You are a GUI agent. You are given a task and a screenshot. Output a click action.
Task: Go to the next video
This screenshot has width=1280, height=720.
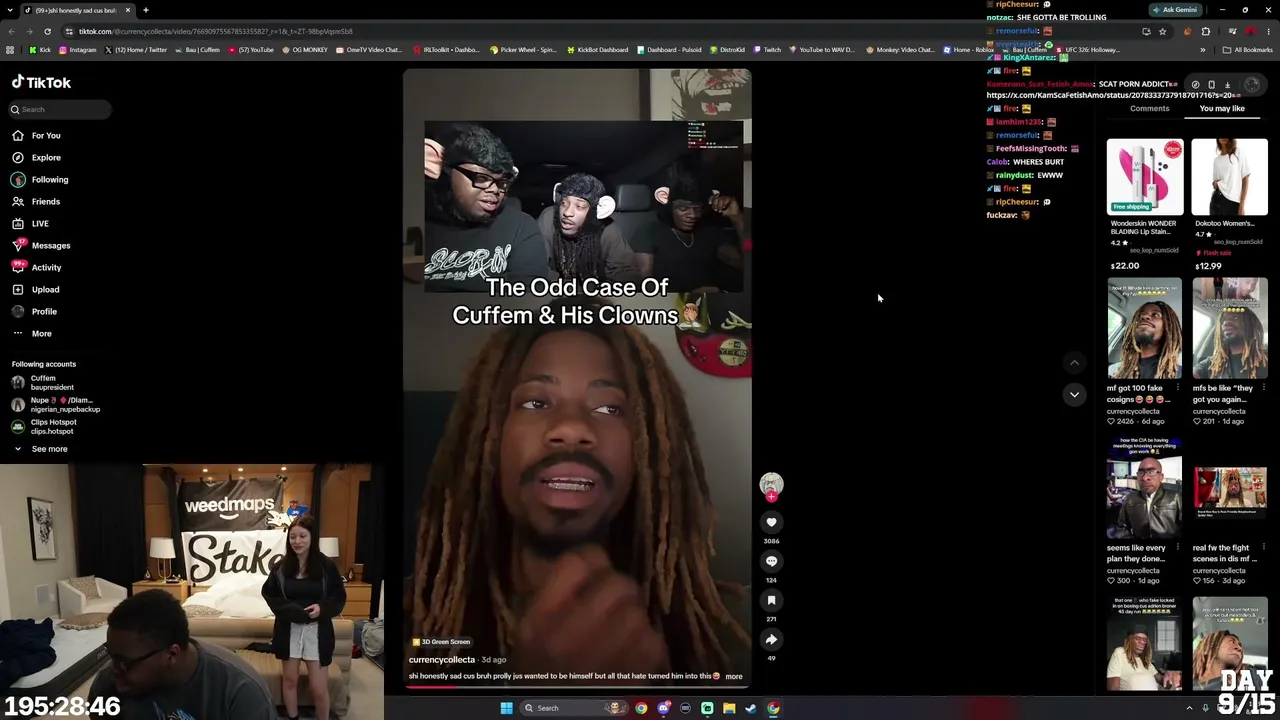[1074, 394]
